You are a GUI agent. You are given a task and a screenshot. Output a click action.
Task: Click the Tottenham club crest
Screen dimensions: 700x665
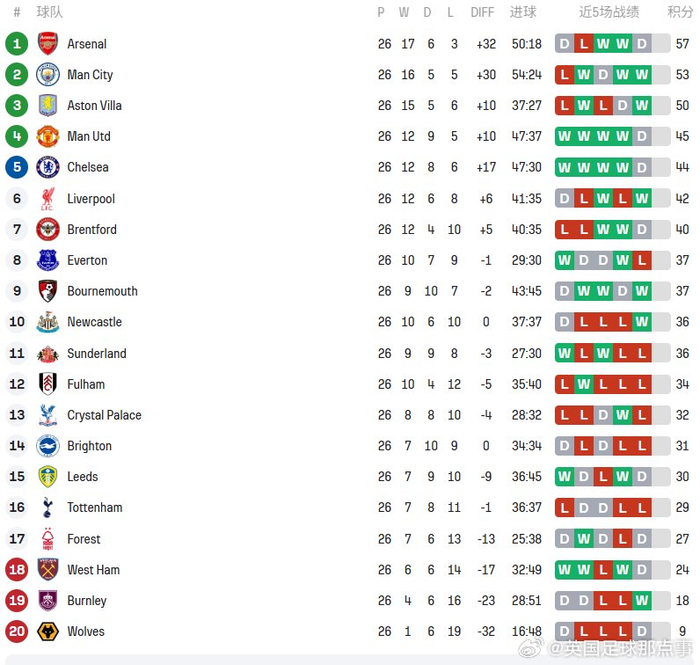[x=47, y=508]
